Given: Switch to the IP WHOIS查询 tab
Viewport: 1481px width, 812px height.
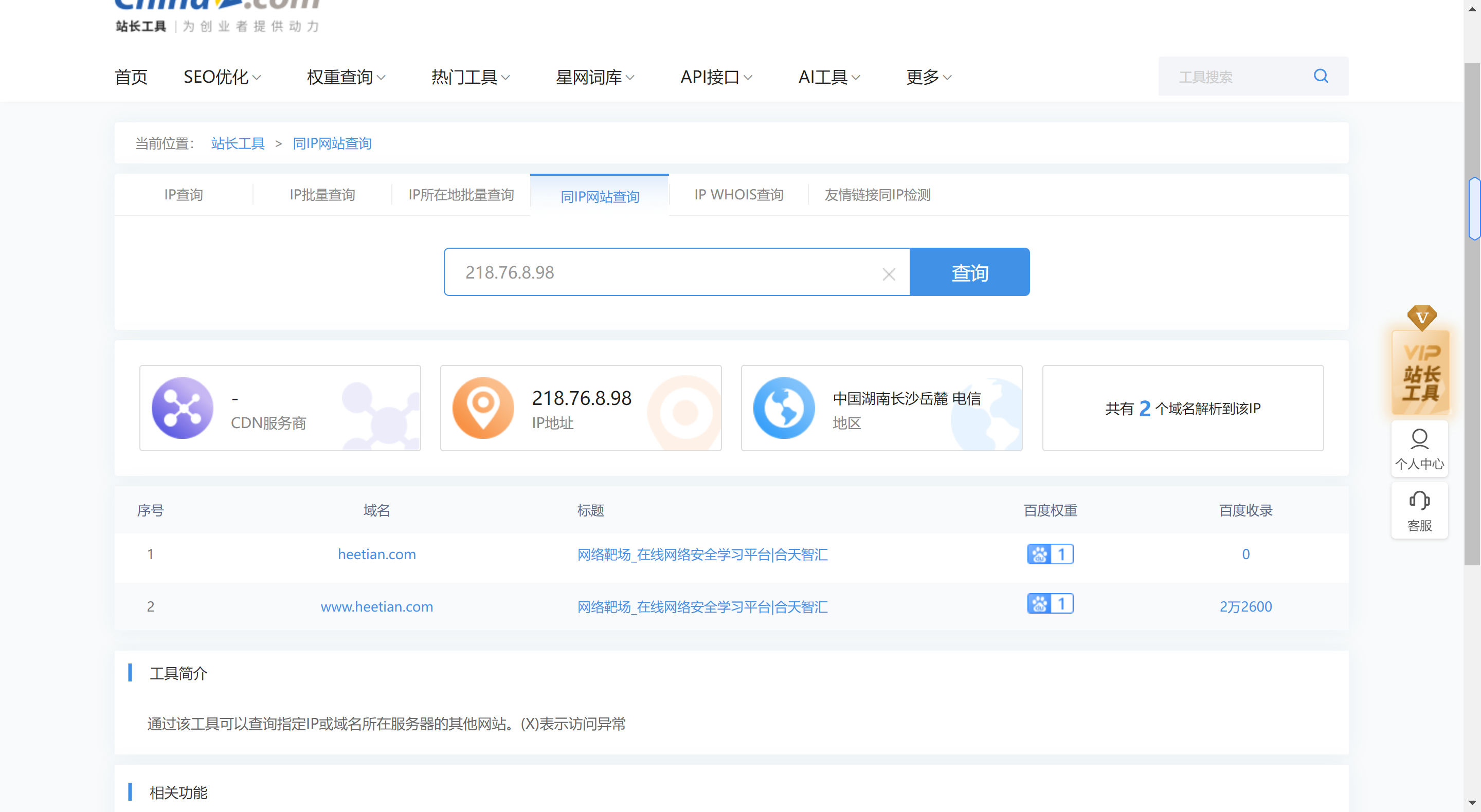Looking at the screenshot, I should click(738, 195).
